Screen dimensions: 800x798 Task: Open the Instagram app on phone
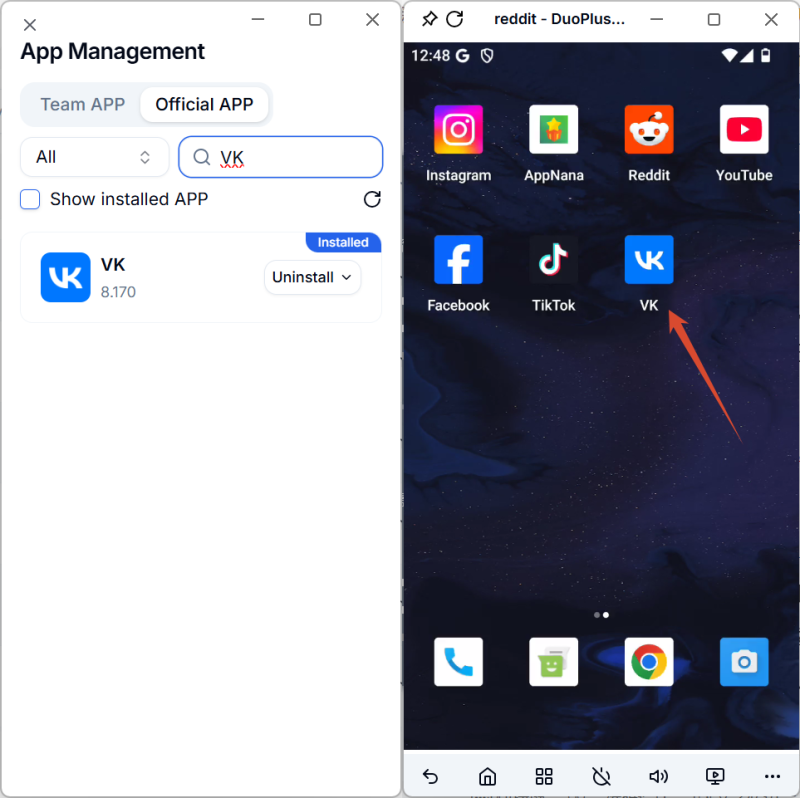click(458, 130)
